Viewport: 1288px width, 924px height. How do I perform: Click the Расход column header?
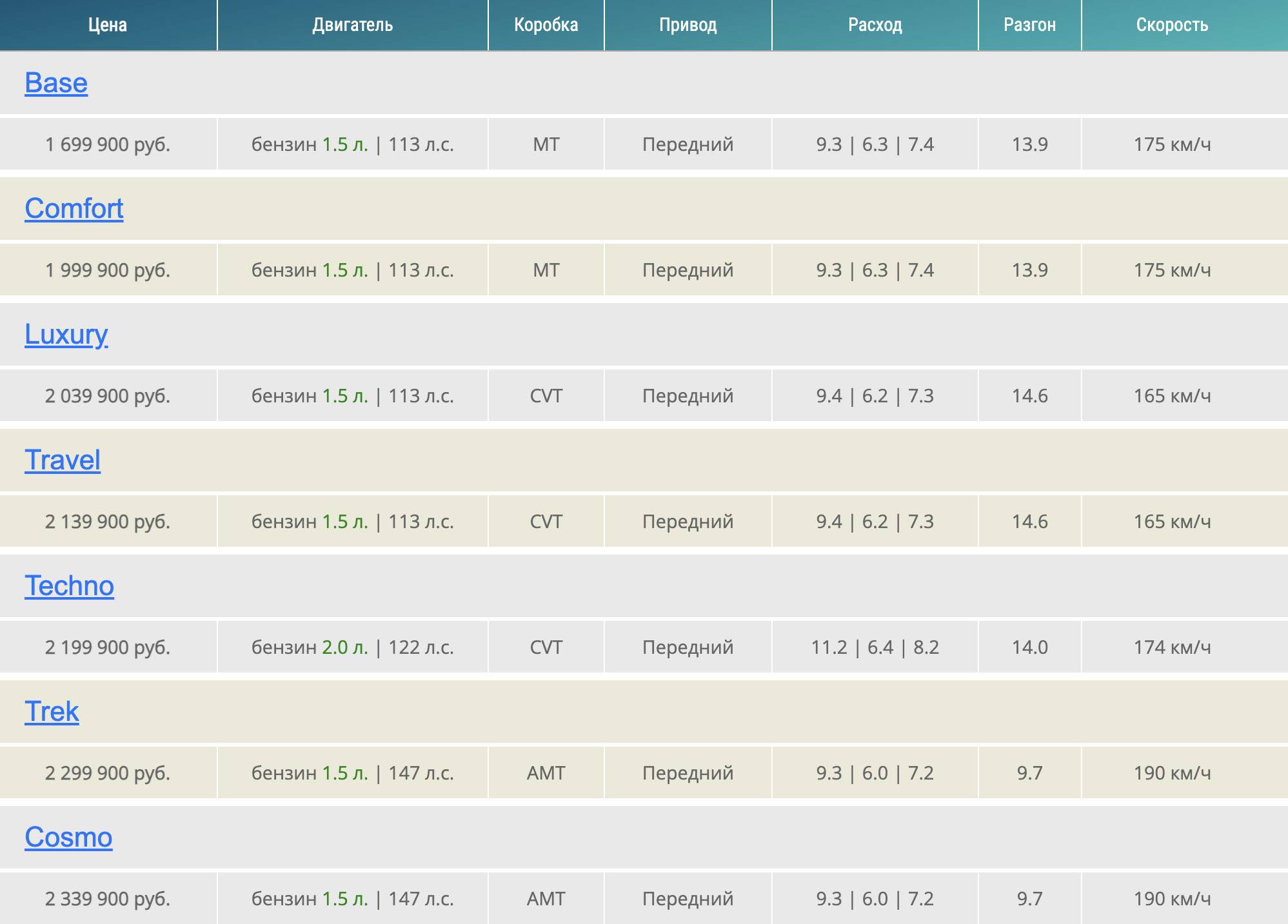click(875, 25)
